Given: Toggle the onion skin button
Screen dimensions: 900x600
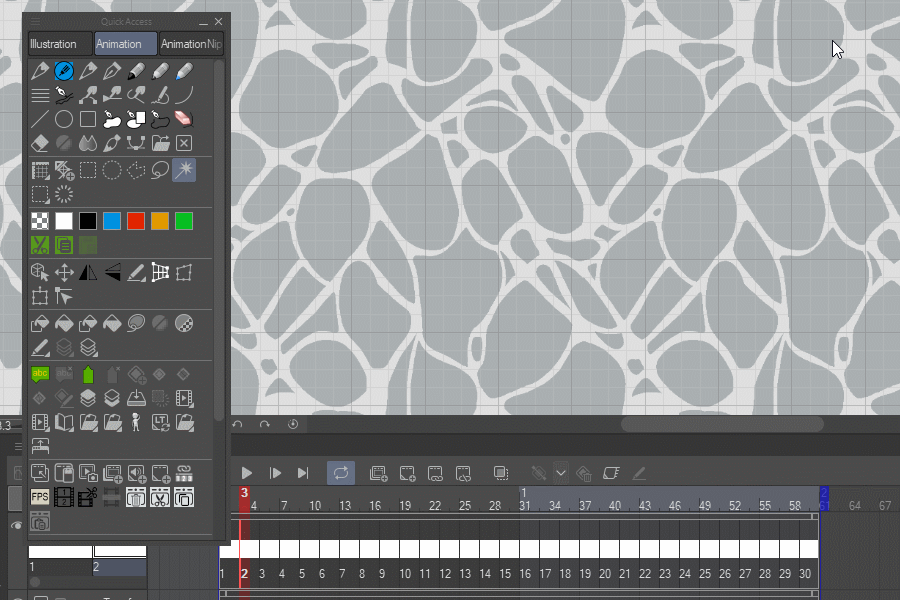Looking at the screenshot, I should tap(501, 473).
